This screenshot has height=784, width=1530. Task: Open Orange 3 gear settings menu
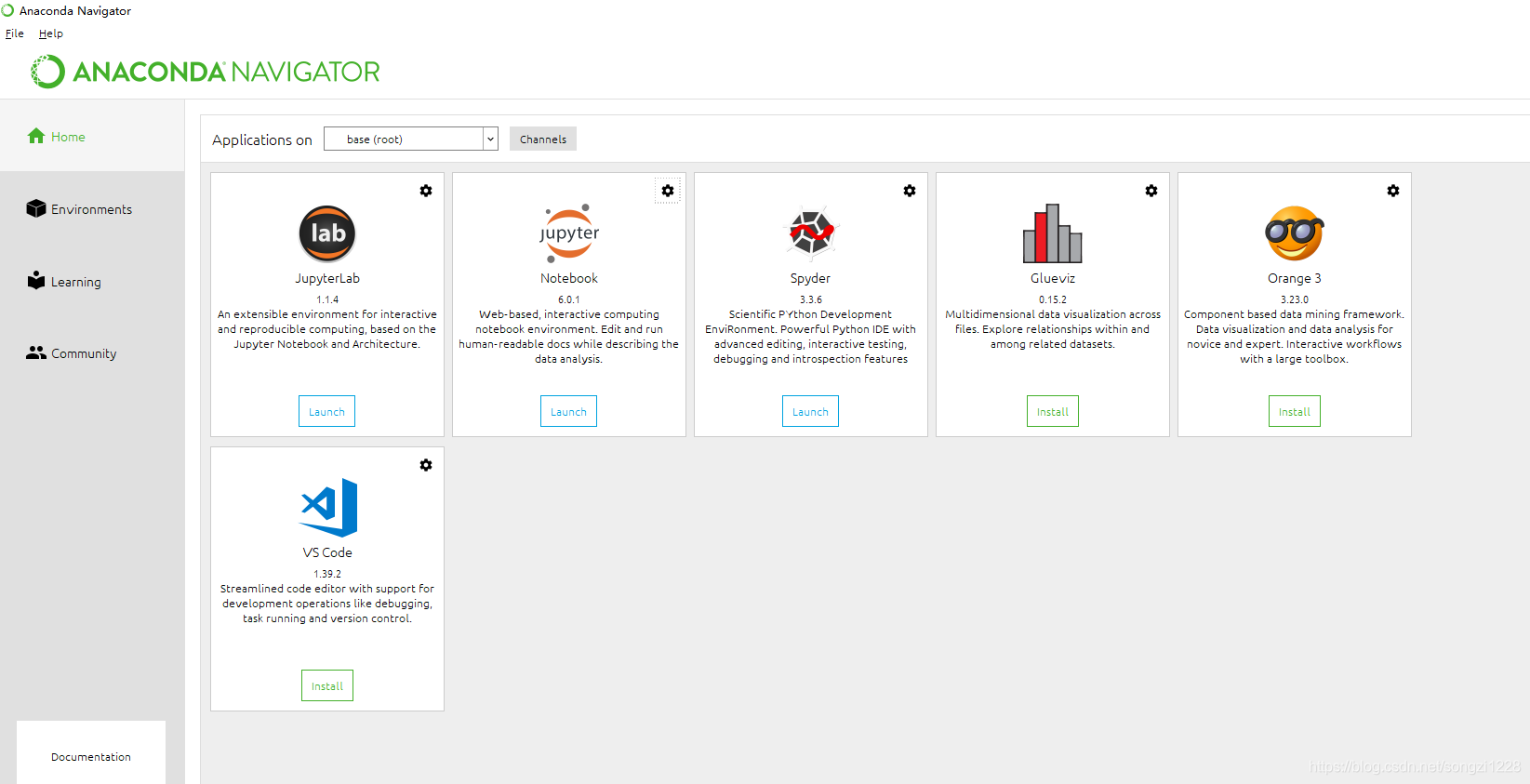pyautogui.click(x=1393, y=191)
